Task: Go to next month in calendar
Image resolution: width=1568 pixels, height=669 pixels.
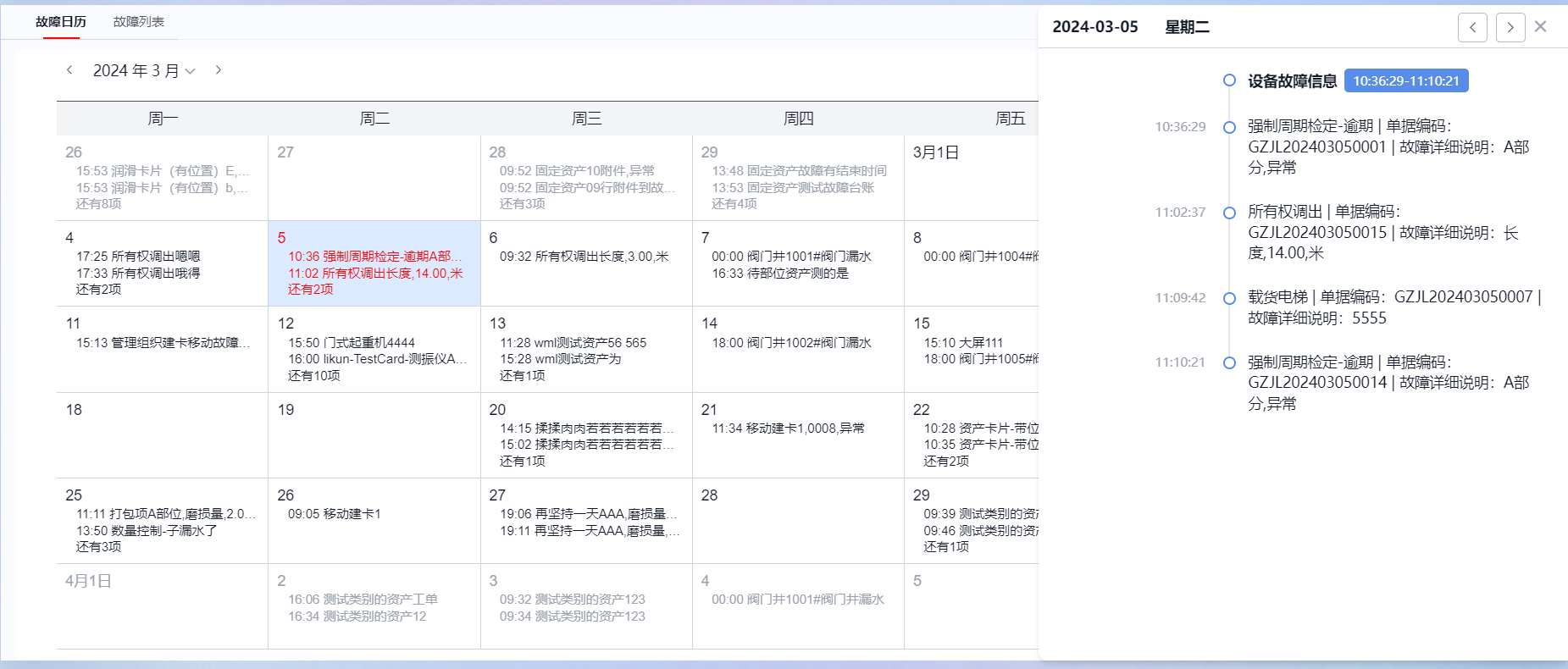Action: 219,70
